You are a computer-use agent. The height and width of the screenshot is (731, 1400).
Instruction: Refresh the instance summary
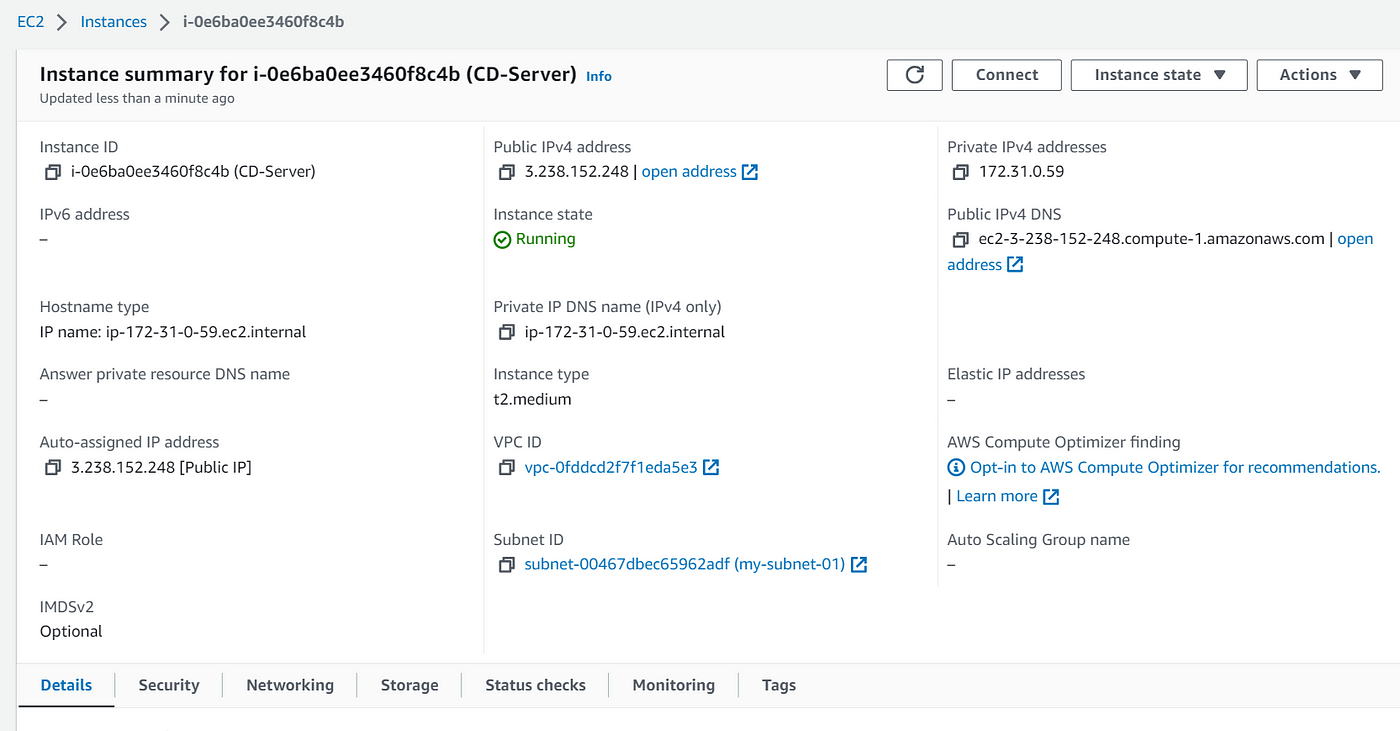(914, 75)
